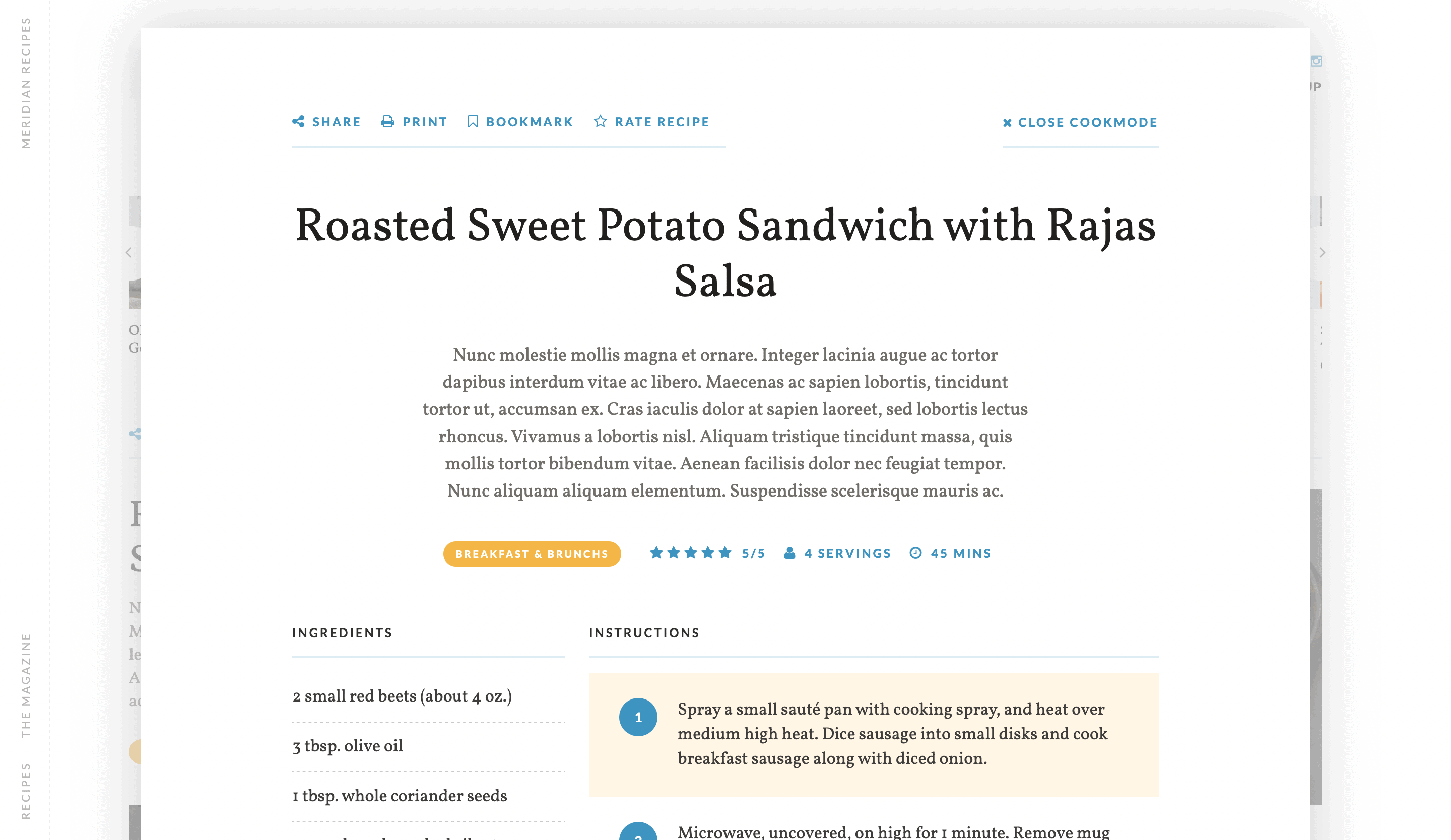Click the person icon beside 4 Servings
This screenshot has height=840, width=1451.
pyautogui.click(x=789, y=553)
